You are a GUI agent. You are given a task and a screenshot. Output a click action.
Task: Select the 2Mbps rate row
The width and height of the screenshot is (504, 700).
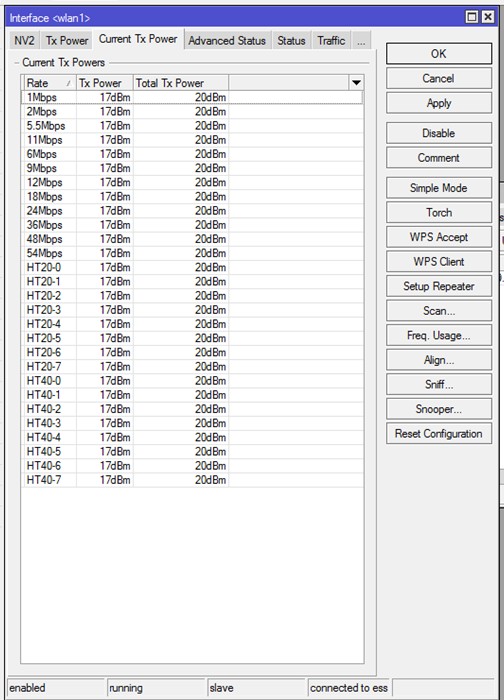point(192,112)
